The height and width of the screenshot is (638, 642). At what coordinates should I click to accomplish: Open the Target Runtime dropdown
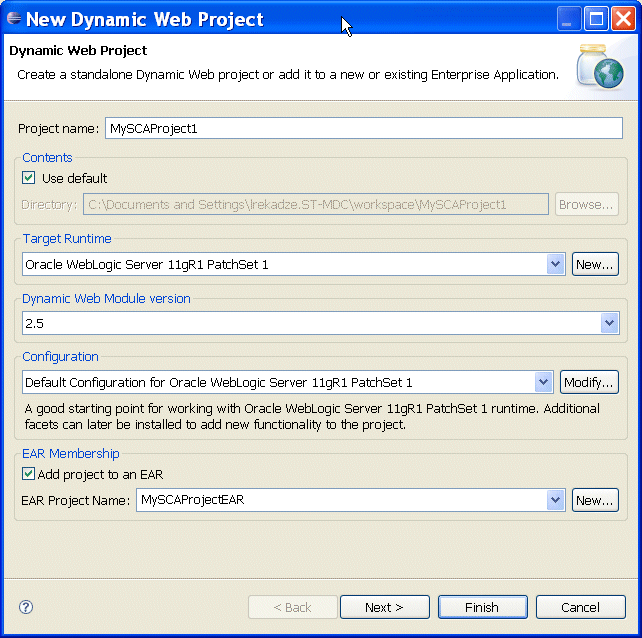pyautogui.click(x=555, y=264)
